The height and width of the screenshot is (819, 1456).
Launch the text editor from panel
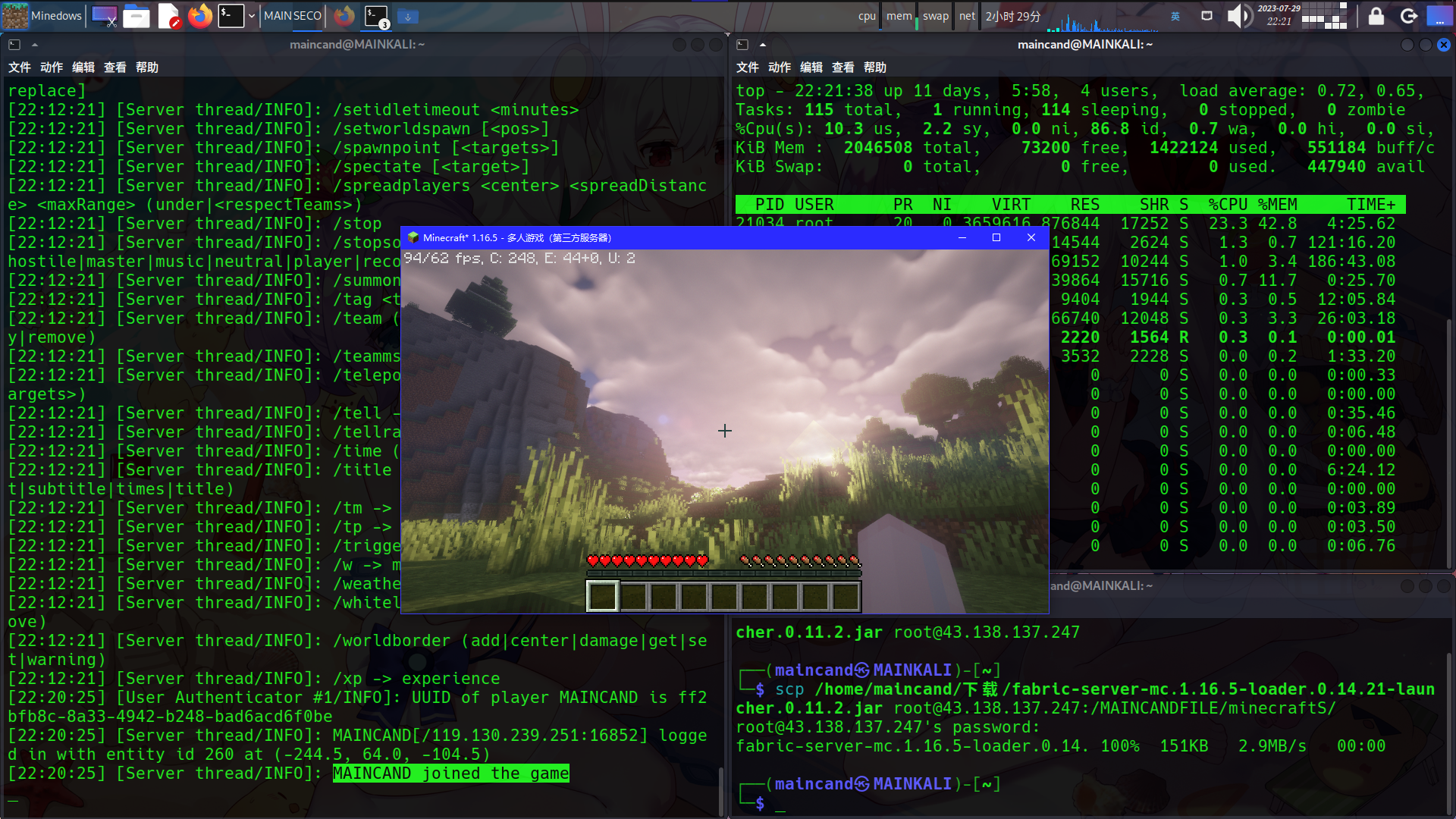169,15
